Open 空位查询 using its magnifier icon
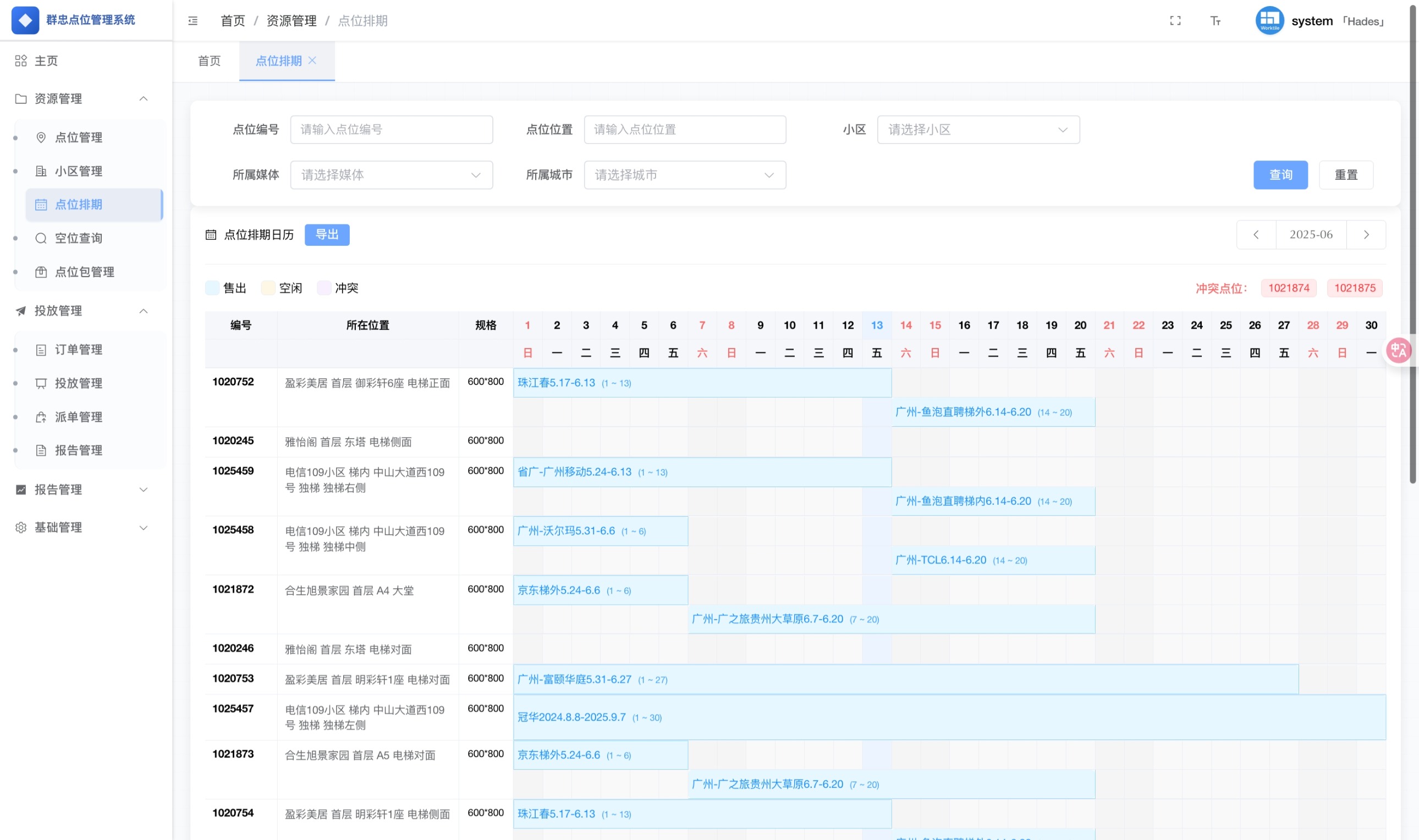This screenshot has height=840, width=1419. click(x=40, y=237)
